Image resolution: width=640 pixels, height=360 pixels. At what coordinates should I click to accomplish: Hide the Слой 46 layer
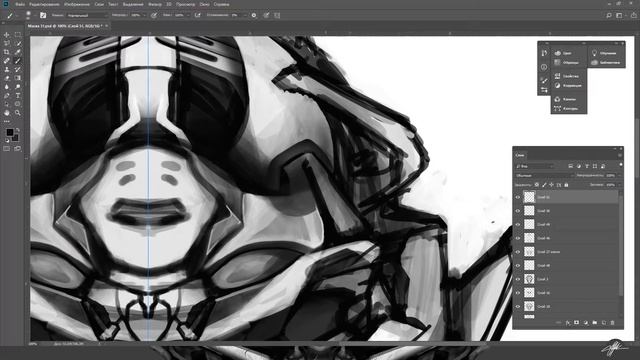click(x=518, y=238)
